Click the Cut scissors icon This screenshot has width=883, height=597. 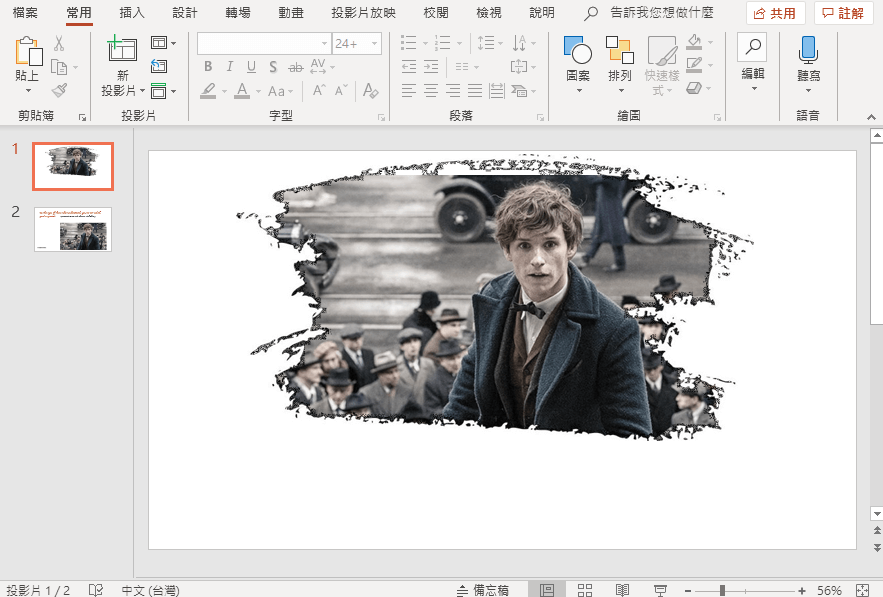pos(59,43)
